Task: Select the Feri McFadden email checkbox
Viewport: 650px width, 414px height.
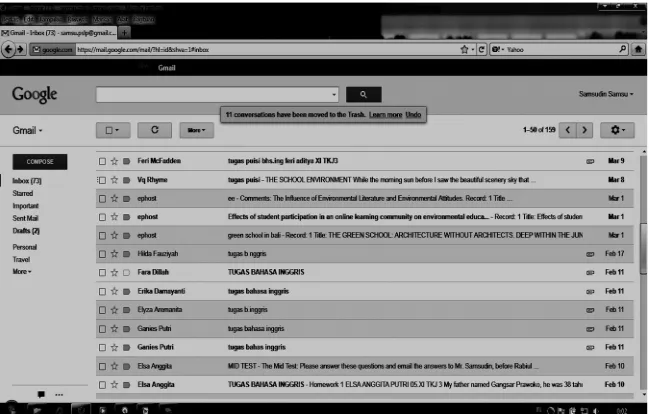Action: [x=102, y=161]
